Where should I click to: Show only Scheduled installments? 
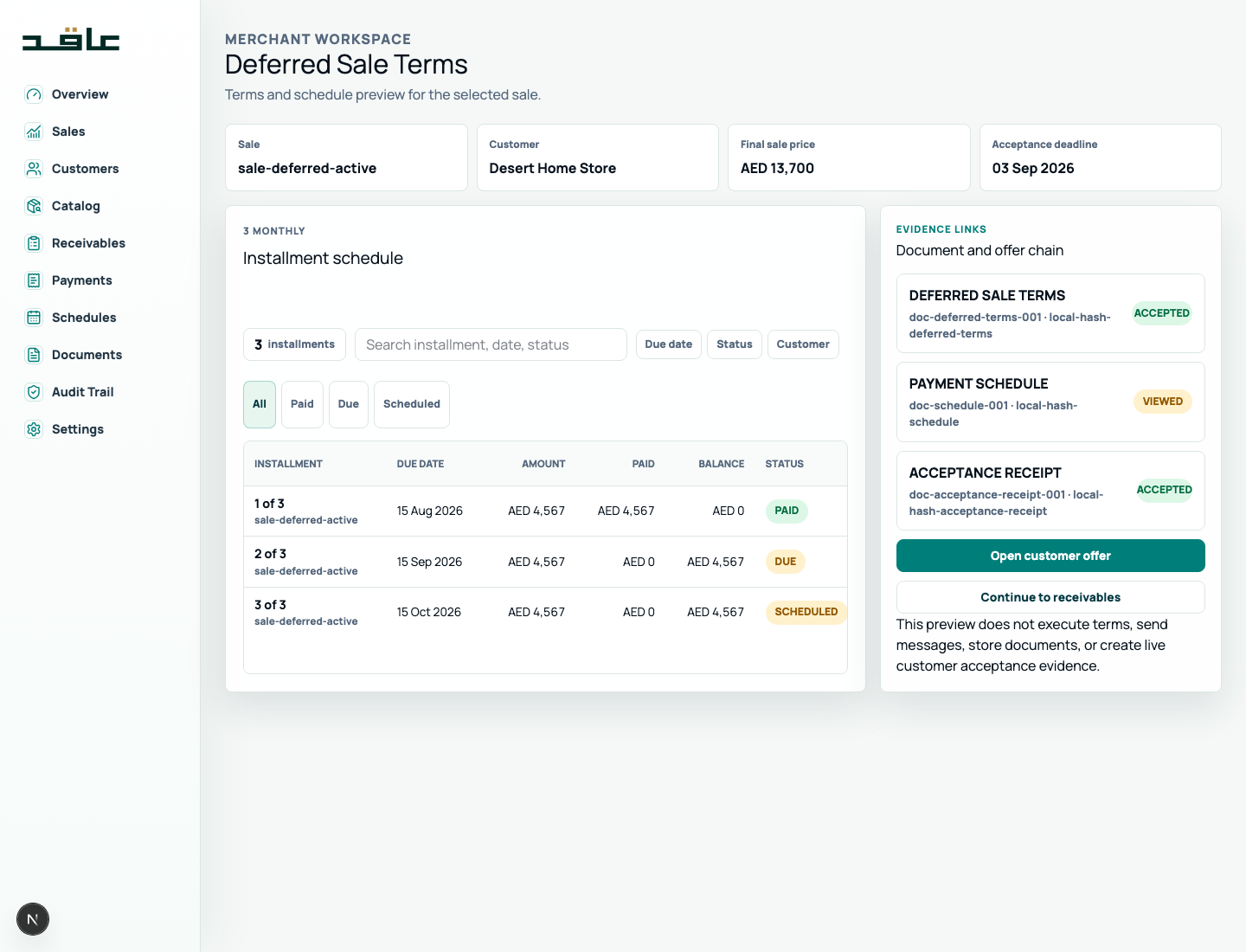412,404
